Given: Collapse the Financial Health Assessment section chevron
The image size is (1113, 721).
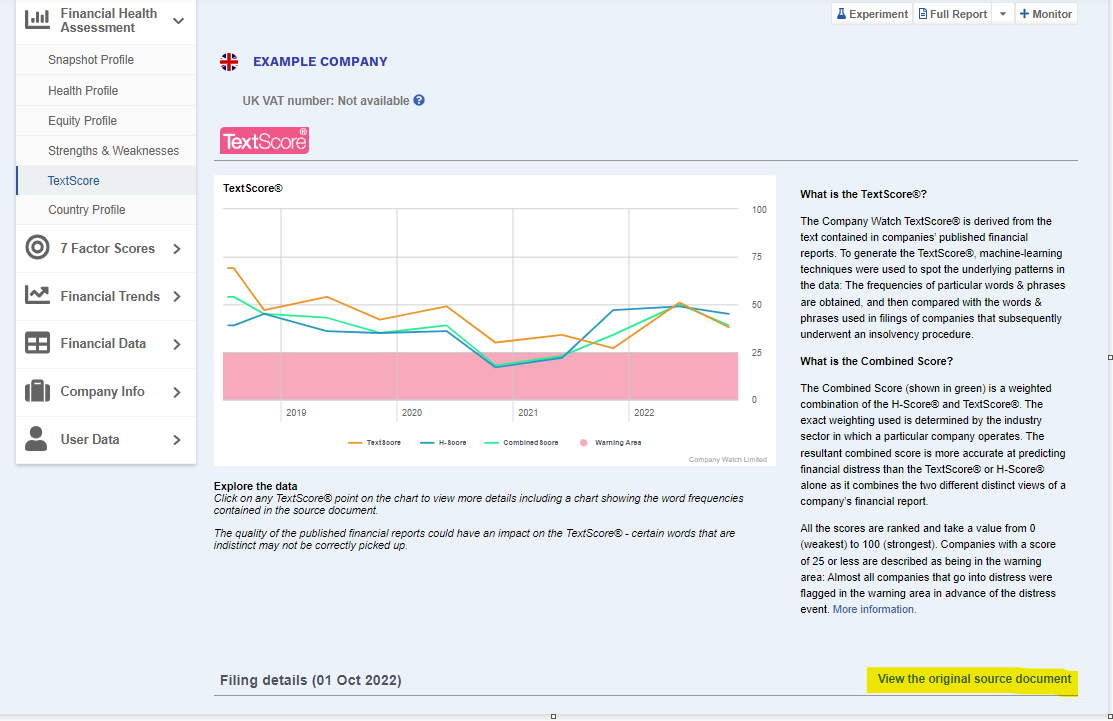Looking at the screenshot, I should pyautogui.click(x=178, y=21).
